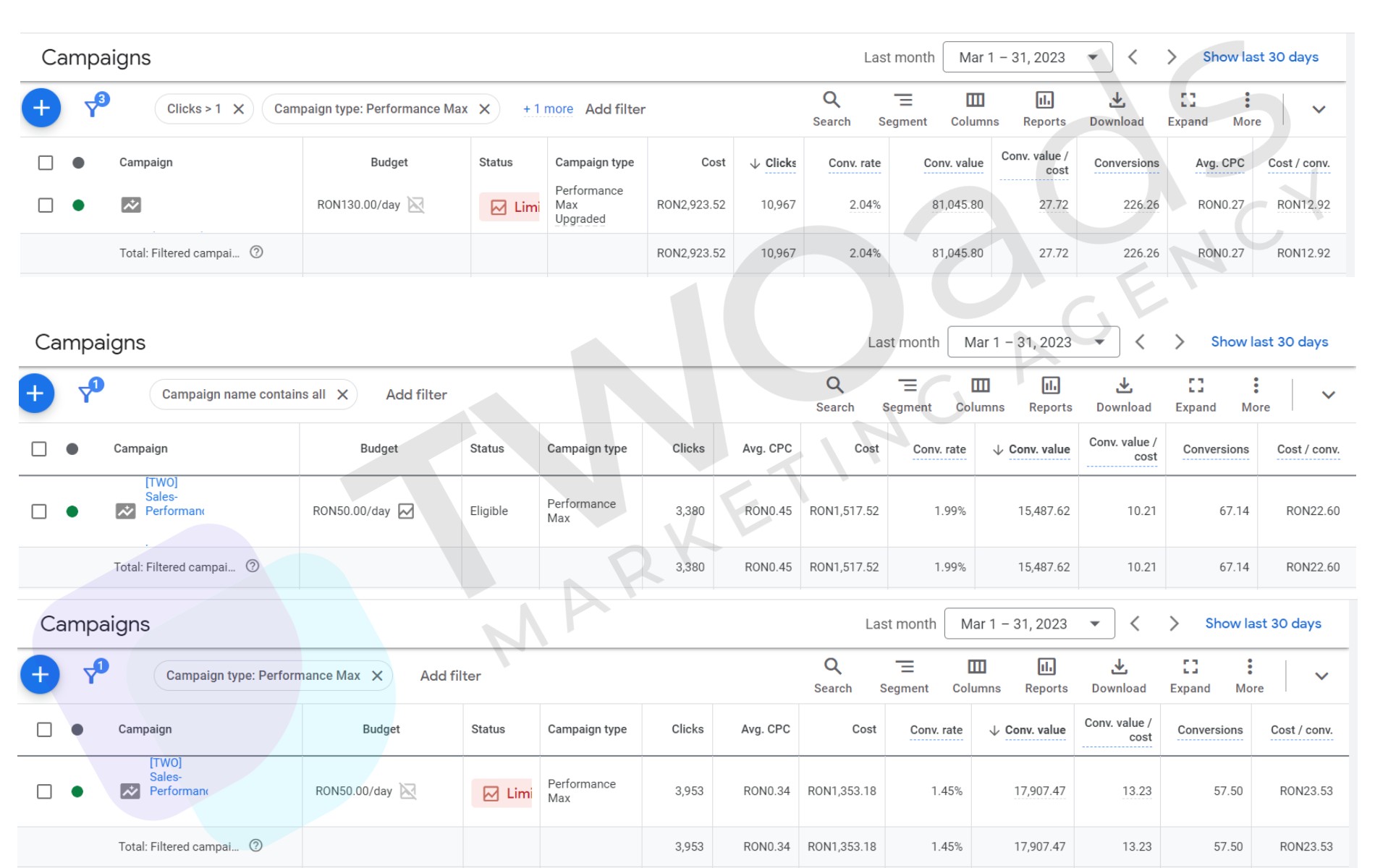Open Reports in bottom panel toolbar

click(1046, 676)
